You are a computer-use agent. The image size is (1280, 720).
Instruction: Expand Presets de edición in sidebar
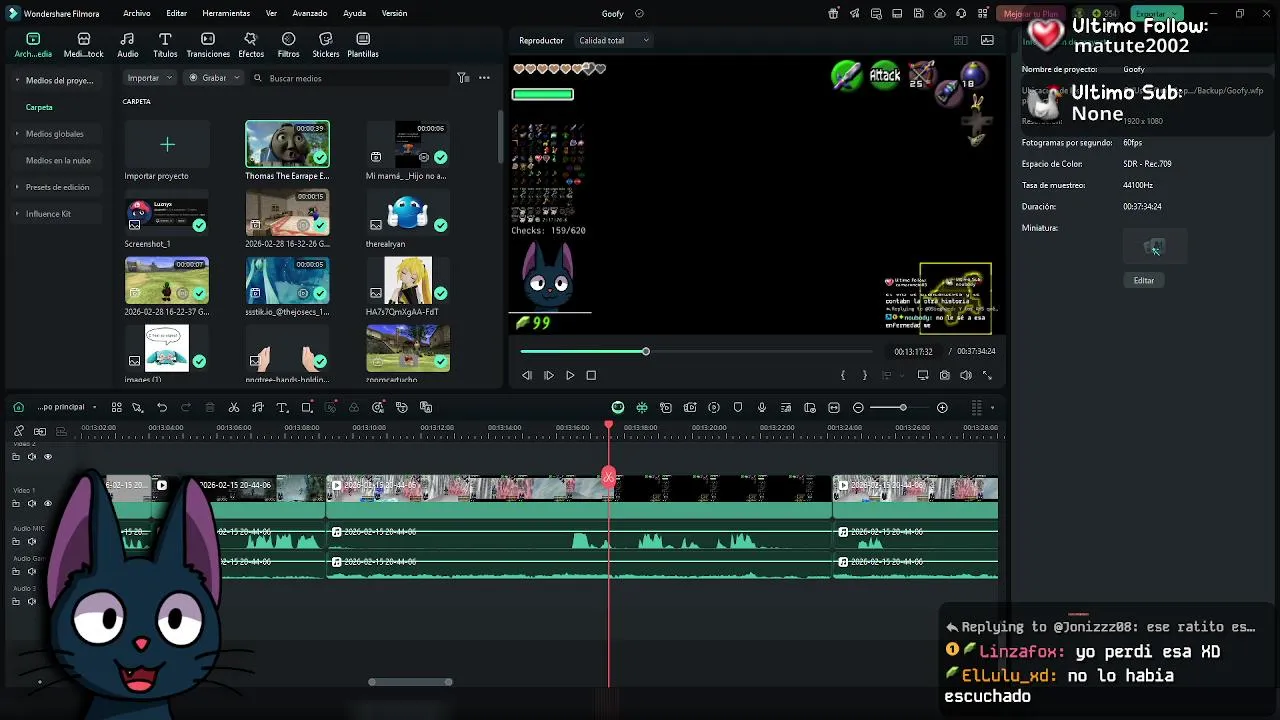point(17,187)
